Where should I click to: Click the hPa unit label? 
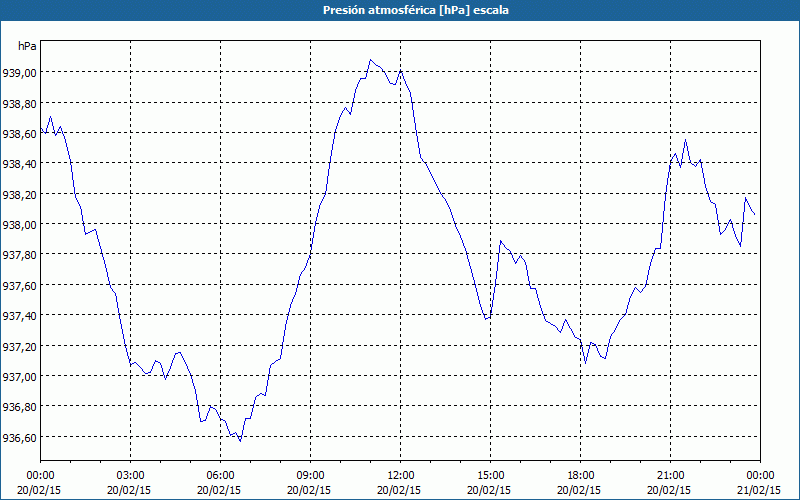27,46
